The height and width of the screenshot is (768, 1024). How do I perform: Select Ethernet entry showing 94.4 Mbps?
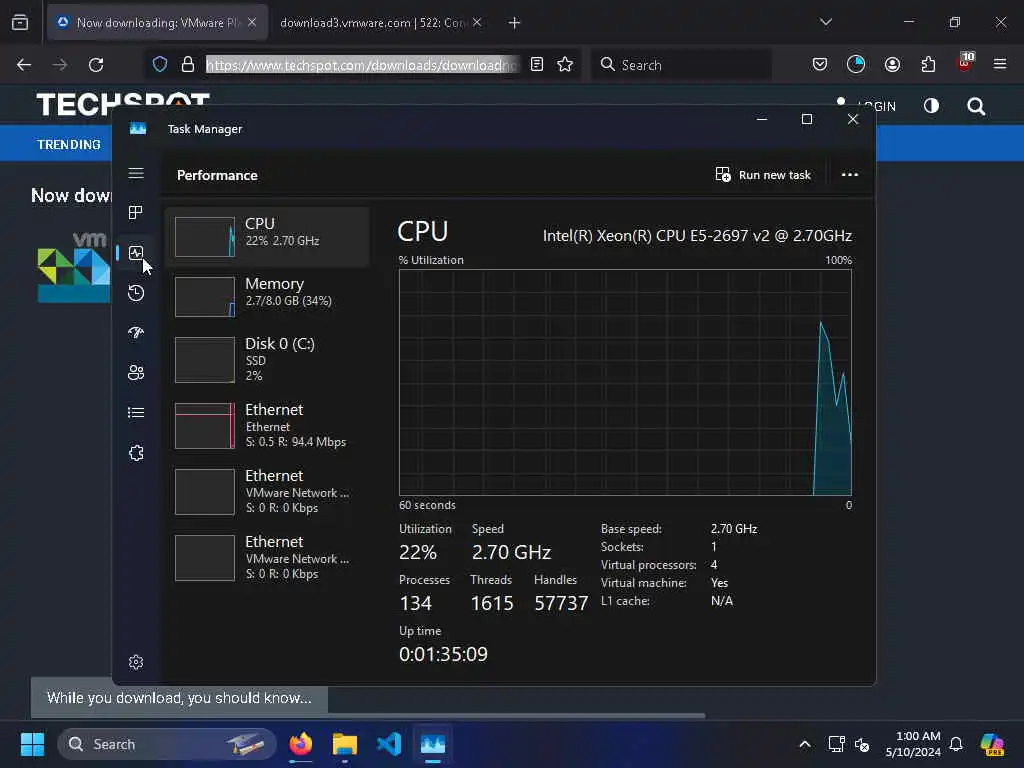pos(267,425)
